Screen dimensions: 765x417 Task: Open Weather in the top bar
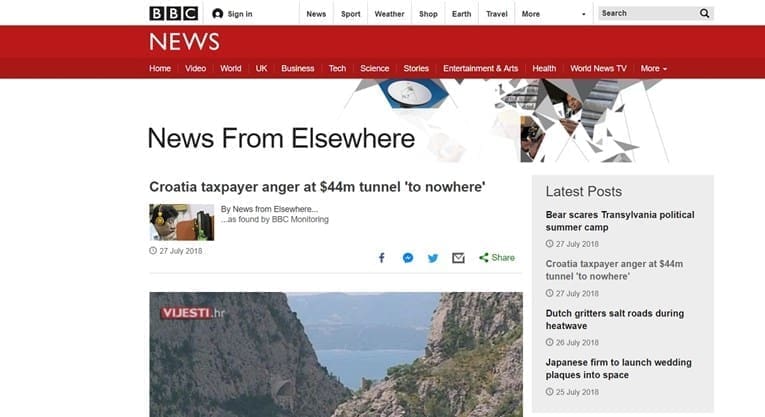tap(389, 14)
